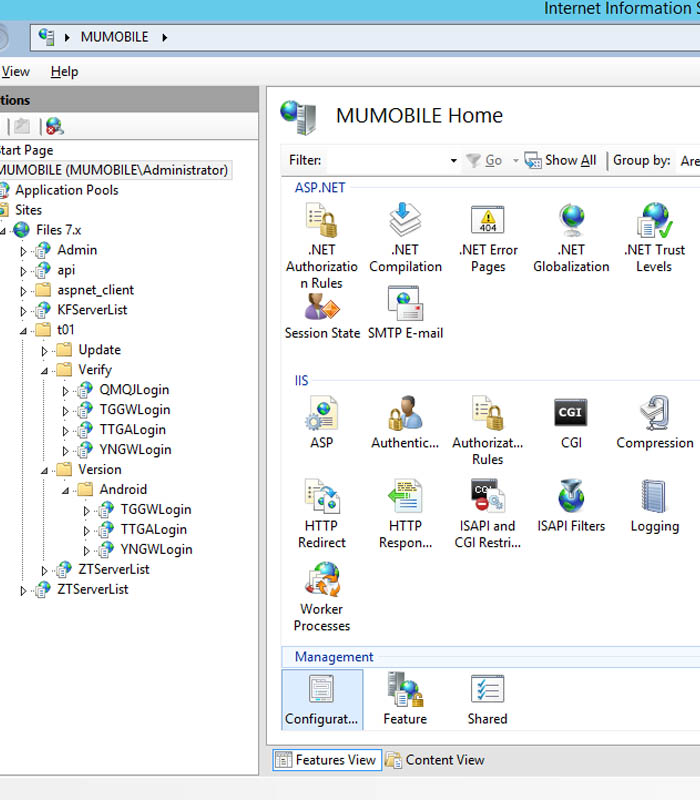Open the Go button dropdown arrow
This screenshot has height=800, width=700.
515,161
